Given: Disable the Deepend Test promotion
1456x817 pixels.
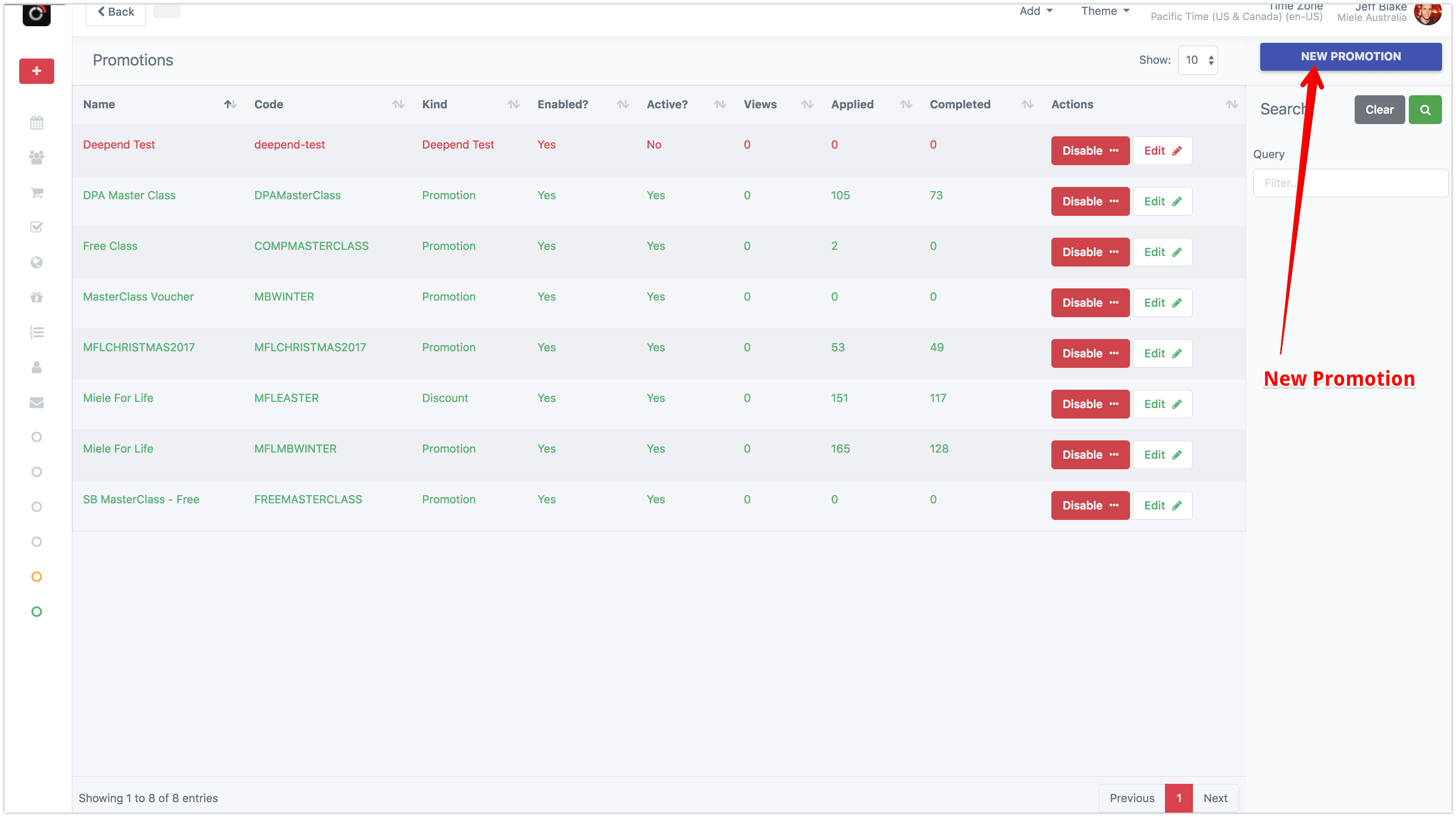Looking at the screenshot, I should coord(1090,151).
